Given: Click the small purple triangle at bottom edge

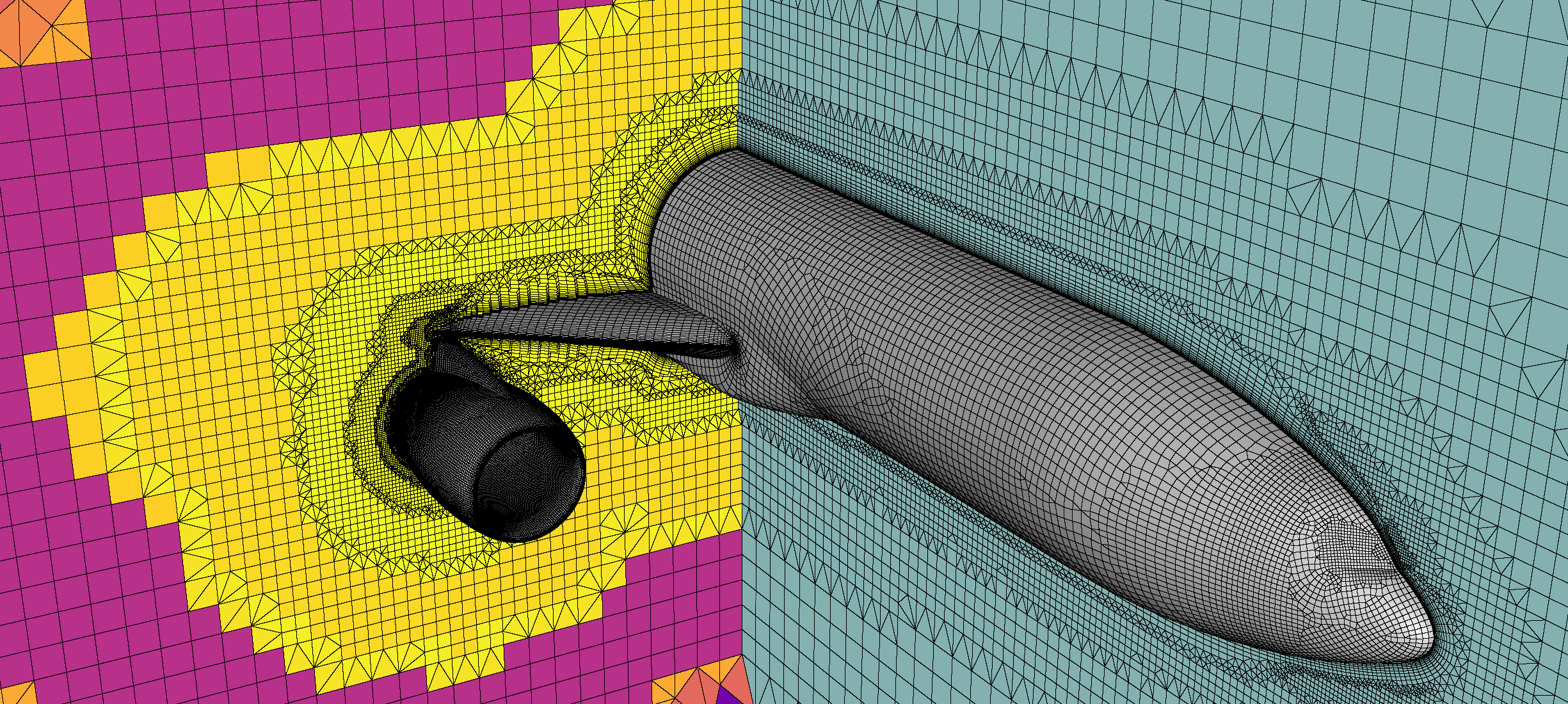Looking at the screenshot, I should coord(728,696).
